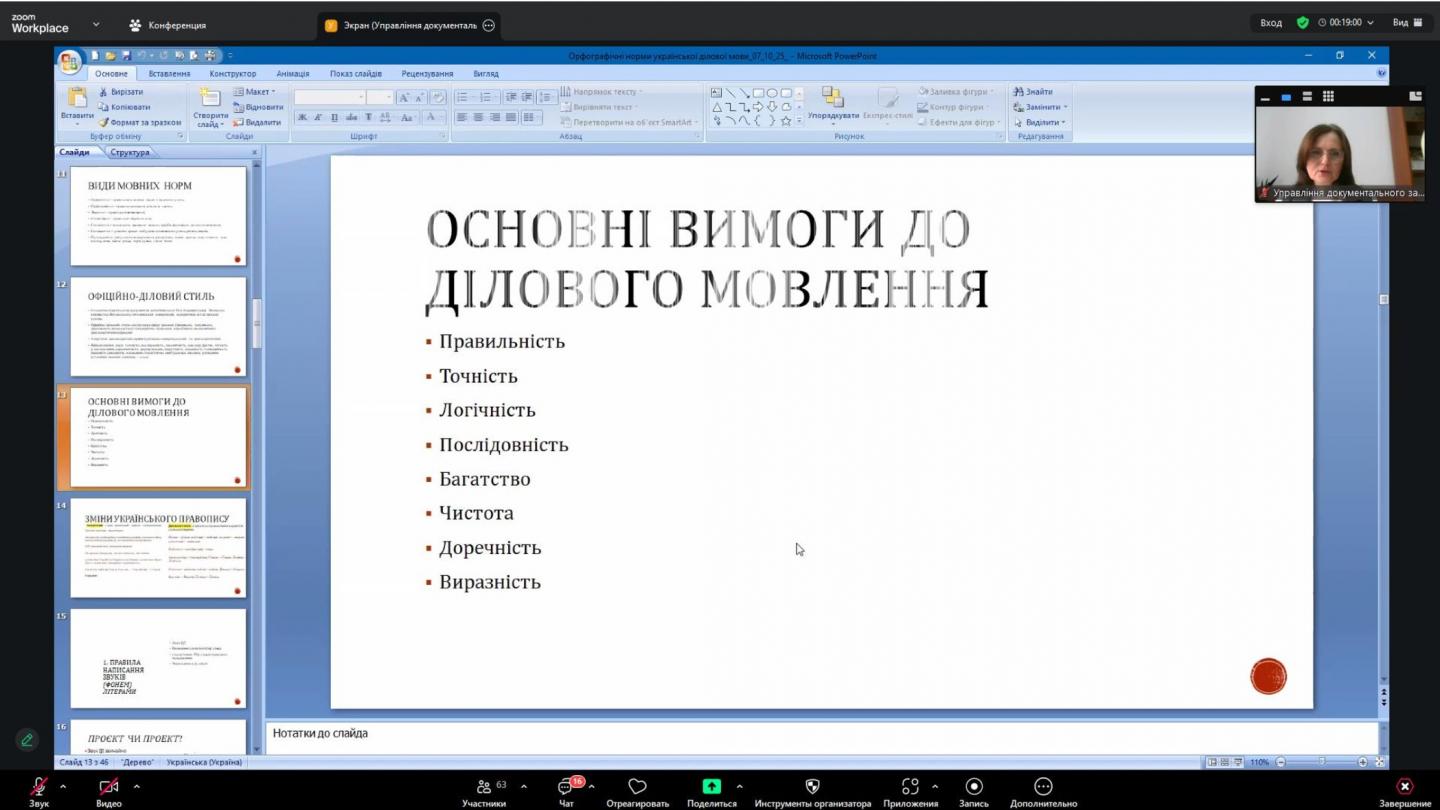Expand the Вид view menu in Zoom

pos(1407,23)
